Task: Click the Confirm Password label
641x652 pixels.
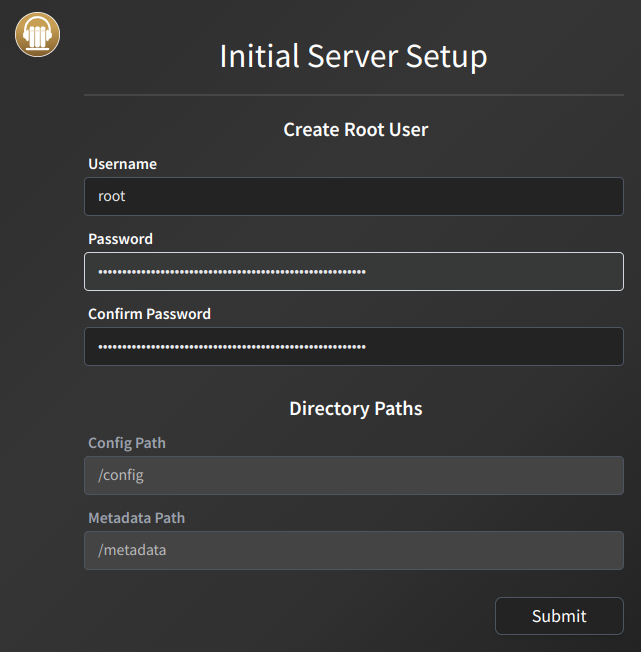Action: (x=149, y=314)
